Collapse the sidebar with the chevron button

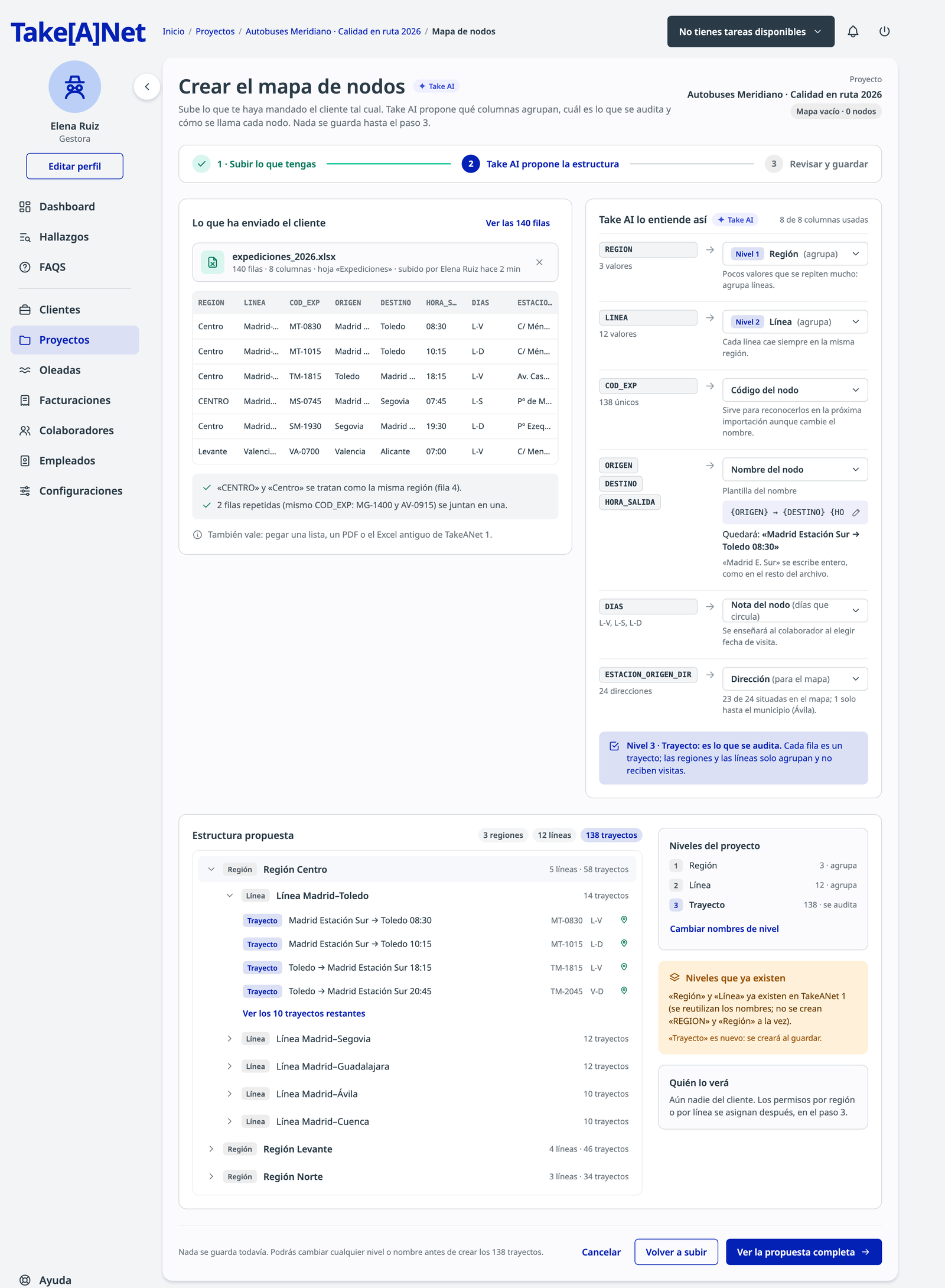tap(147, 87)
